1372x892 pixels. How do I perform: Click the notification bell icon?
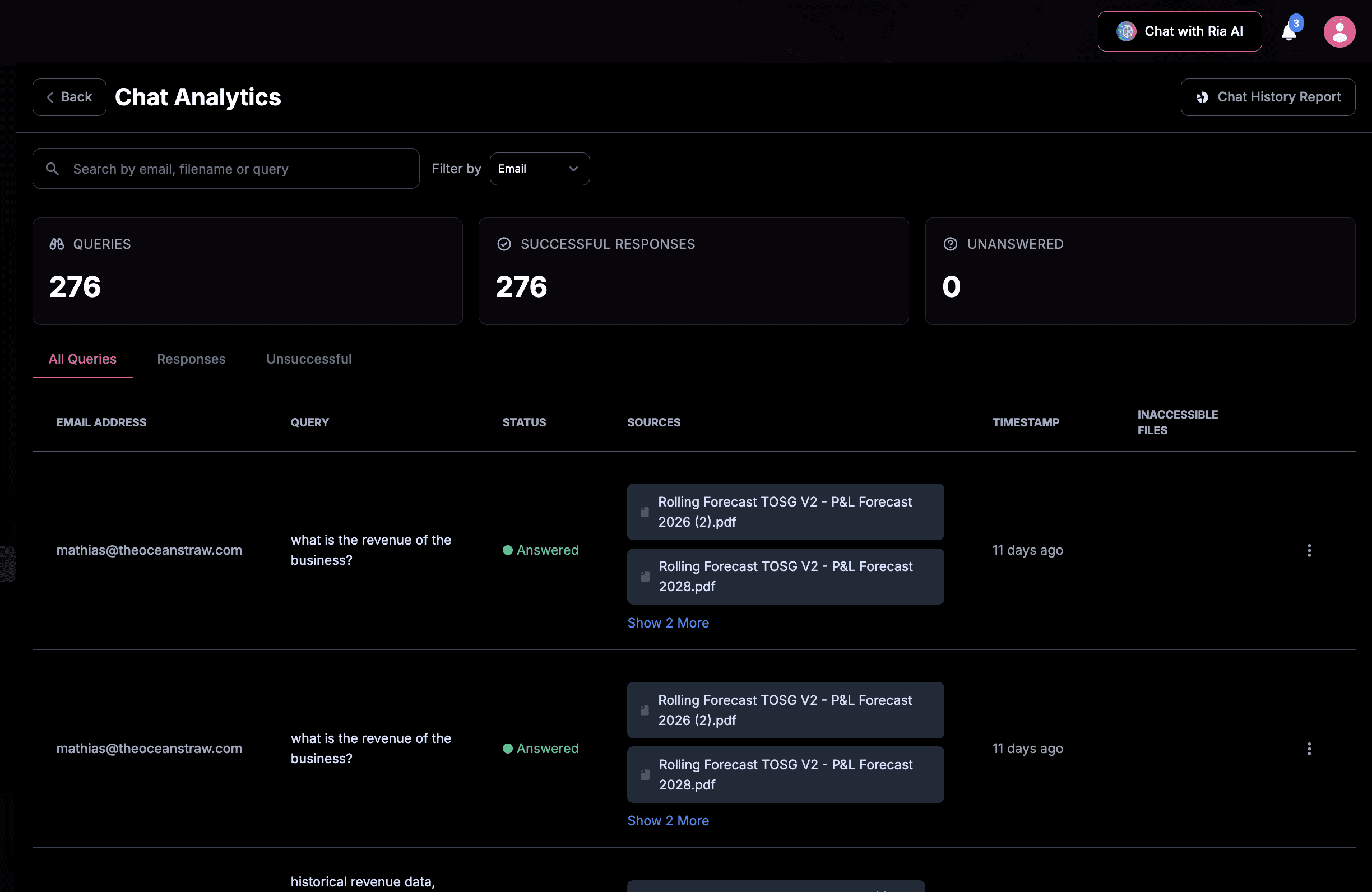[1289, 32]
